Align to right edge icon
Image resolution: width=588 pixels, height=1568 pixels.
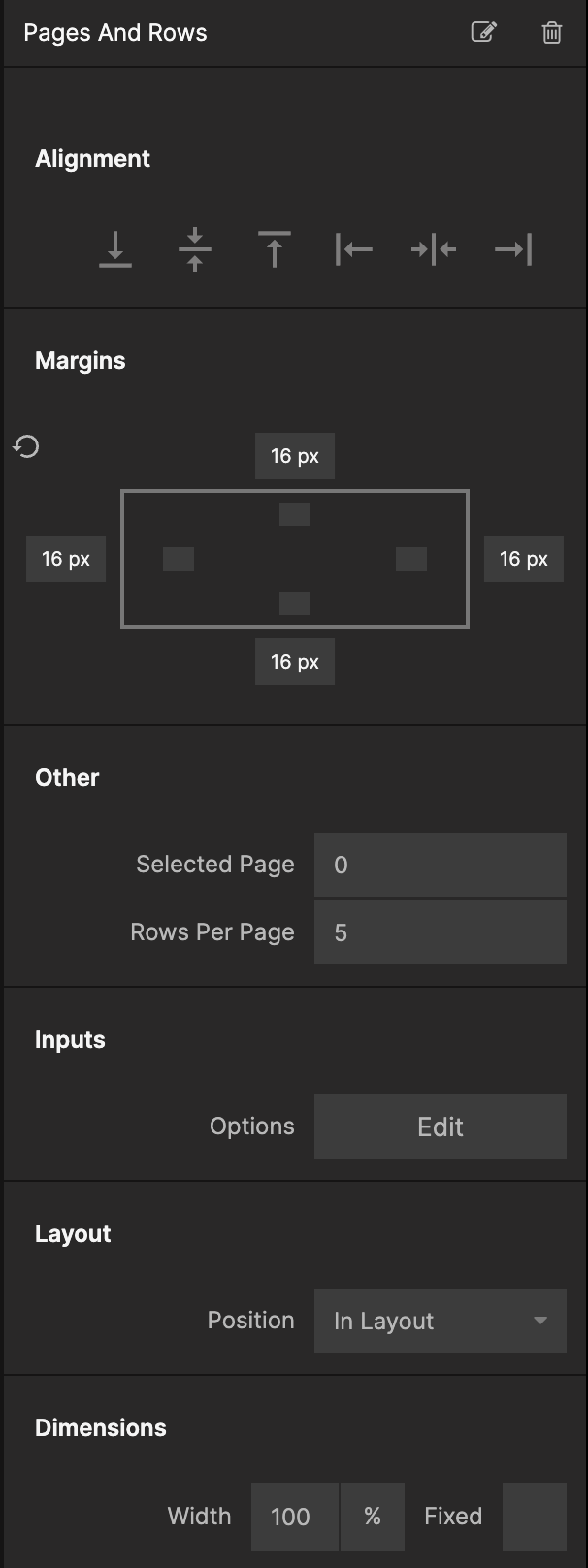point(513,249)
